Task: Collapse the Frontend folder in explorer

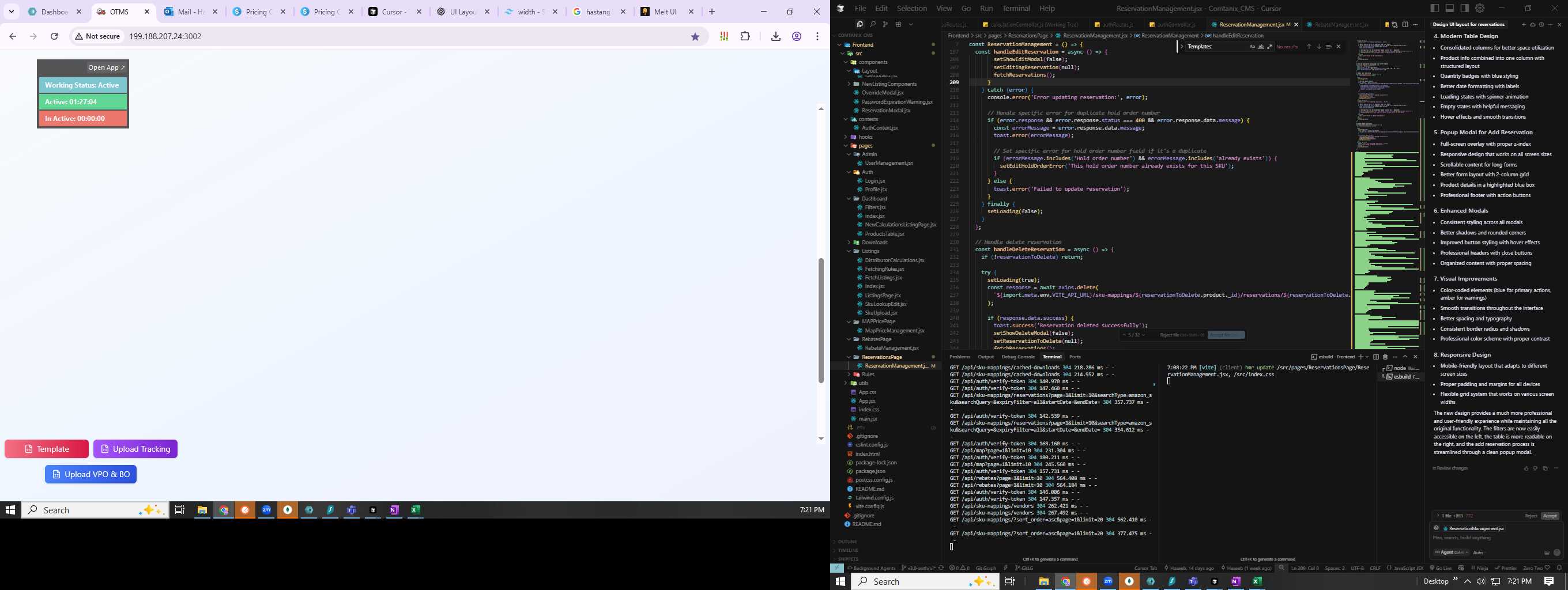Action: [x=862, y=45]
